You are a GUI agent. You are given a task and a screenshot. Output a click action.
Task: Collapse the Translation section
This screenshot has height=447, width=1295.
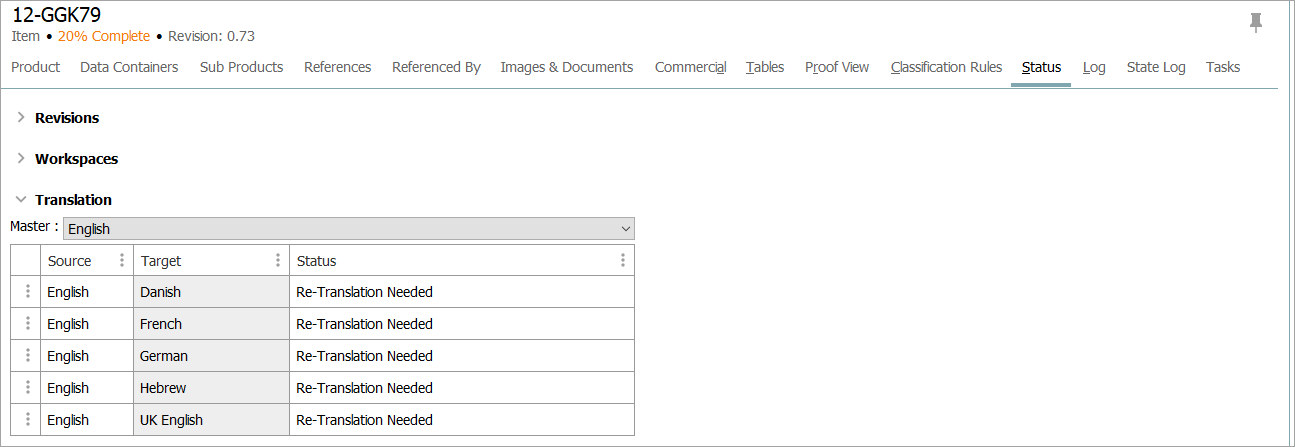(21, 200)
